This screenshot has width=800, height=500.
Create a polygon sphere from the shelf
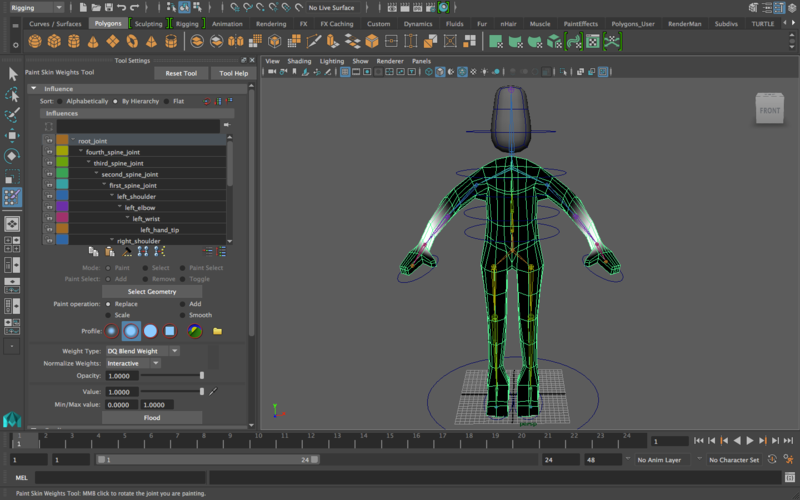pyautogui.click(x=35, y=41)
